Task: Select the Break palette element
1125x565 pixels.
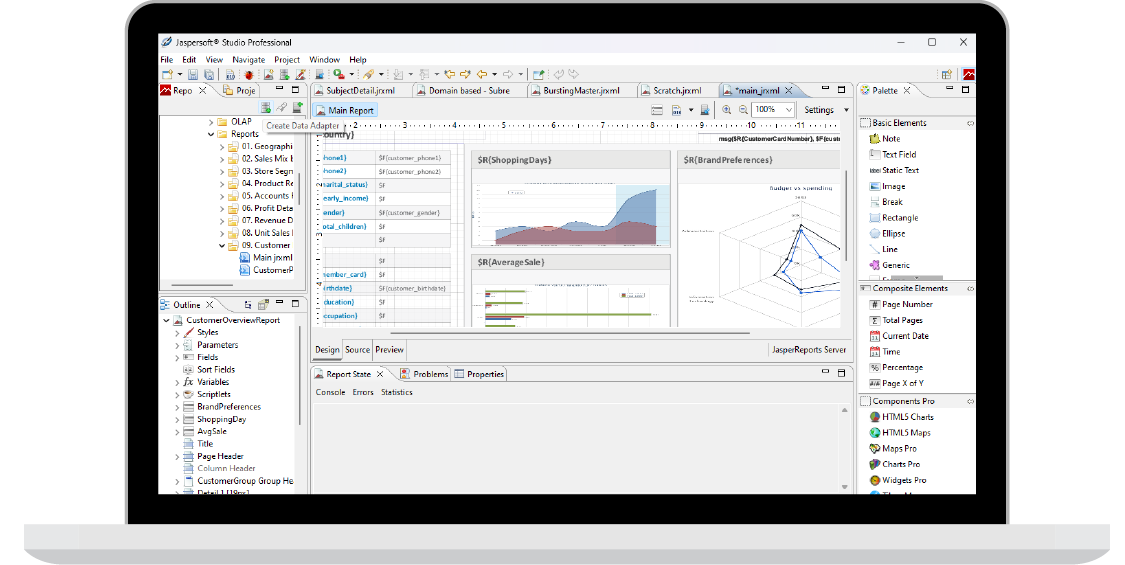Action: (887, 202)
